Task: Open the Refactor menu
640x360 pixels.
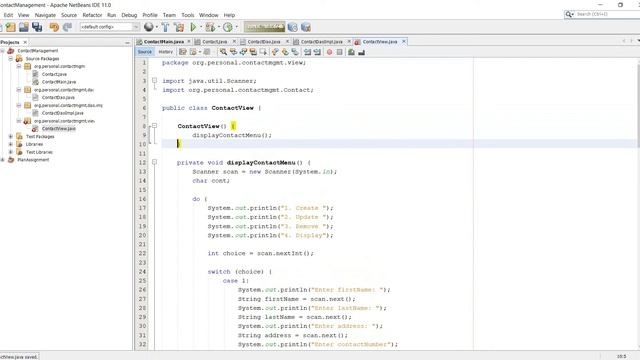Action: click(92, 15)
